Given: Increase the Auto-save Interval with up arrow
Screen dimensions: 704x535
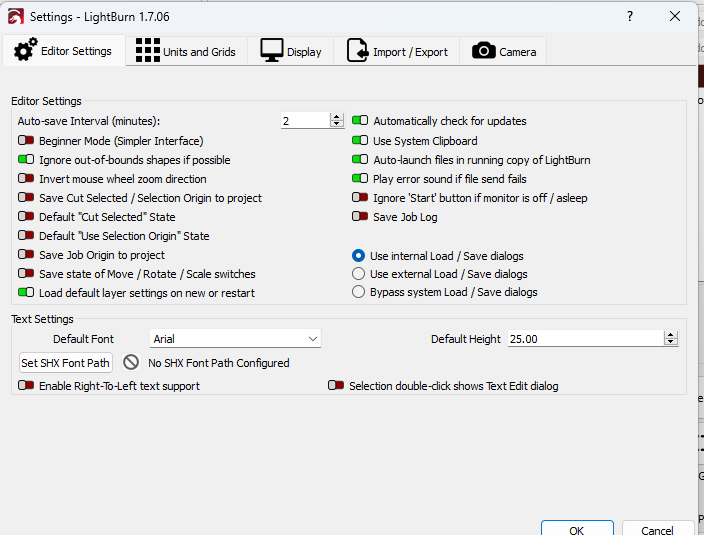Looking at the screenshot, I should tap(337, 117).
